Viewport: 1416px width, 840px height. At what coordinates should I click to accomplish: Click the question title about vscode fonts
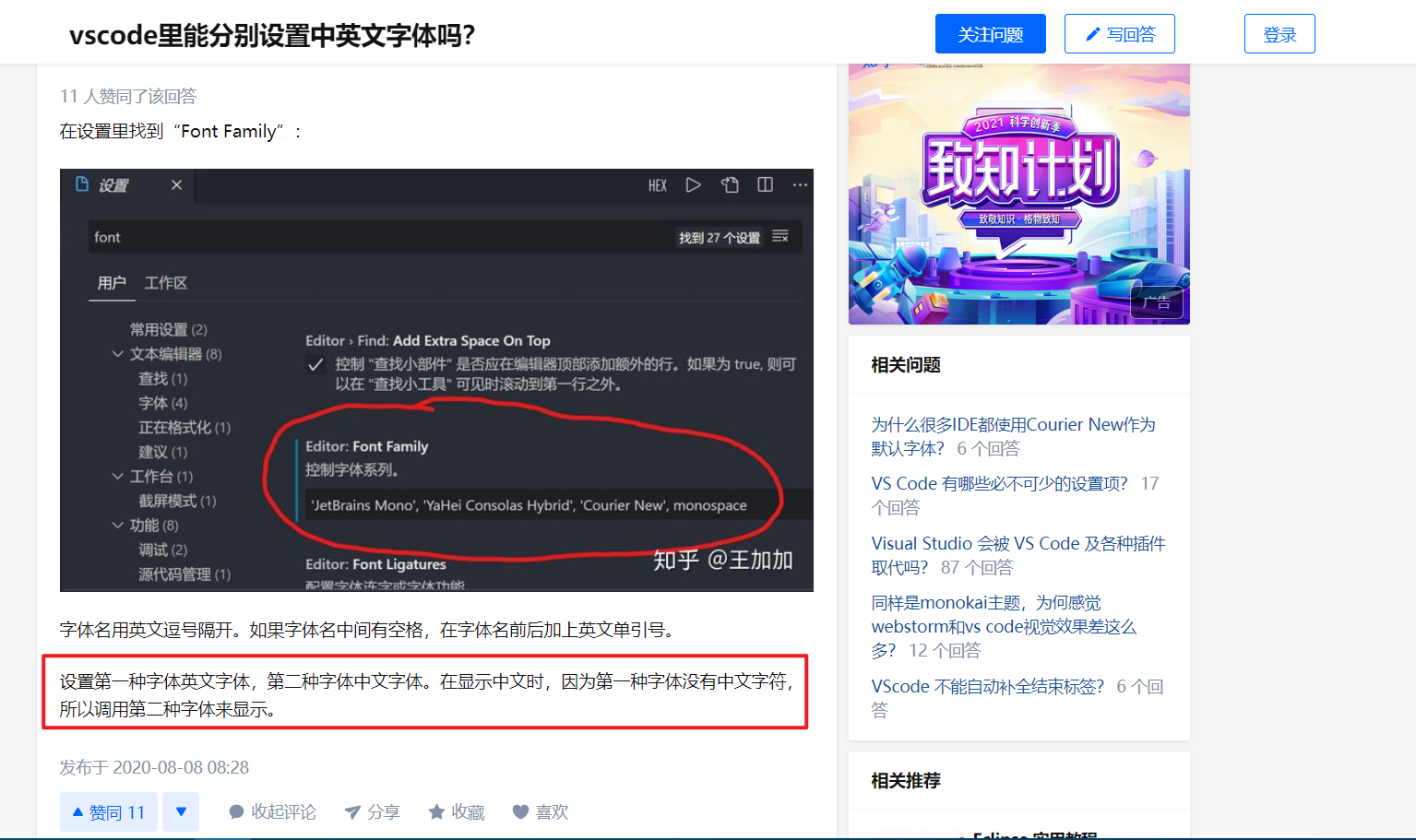(x=272, y=35)
